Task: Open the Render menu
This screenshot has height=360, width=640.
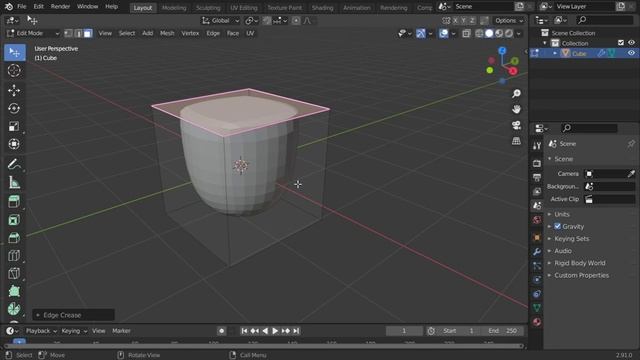Action: pyautogui.click(x=60, y=7)
